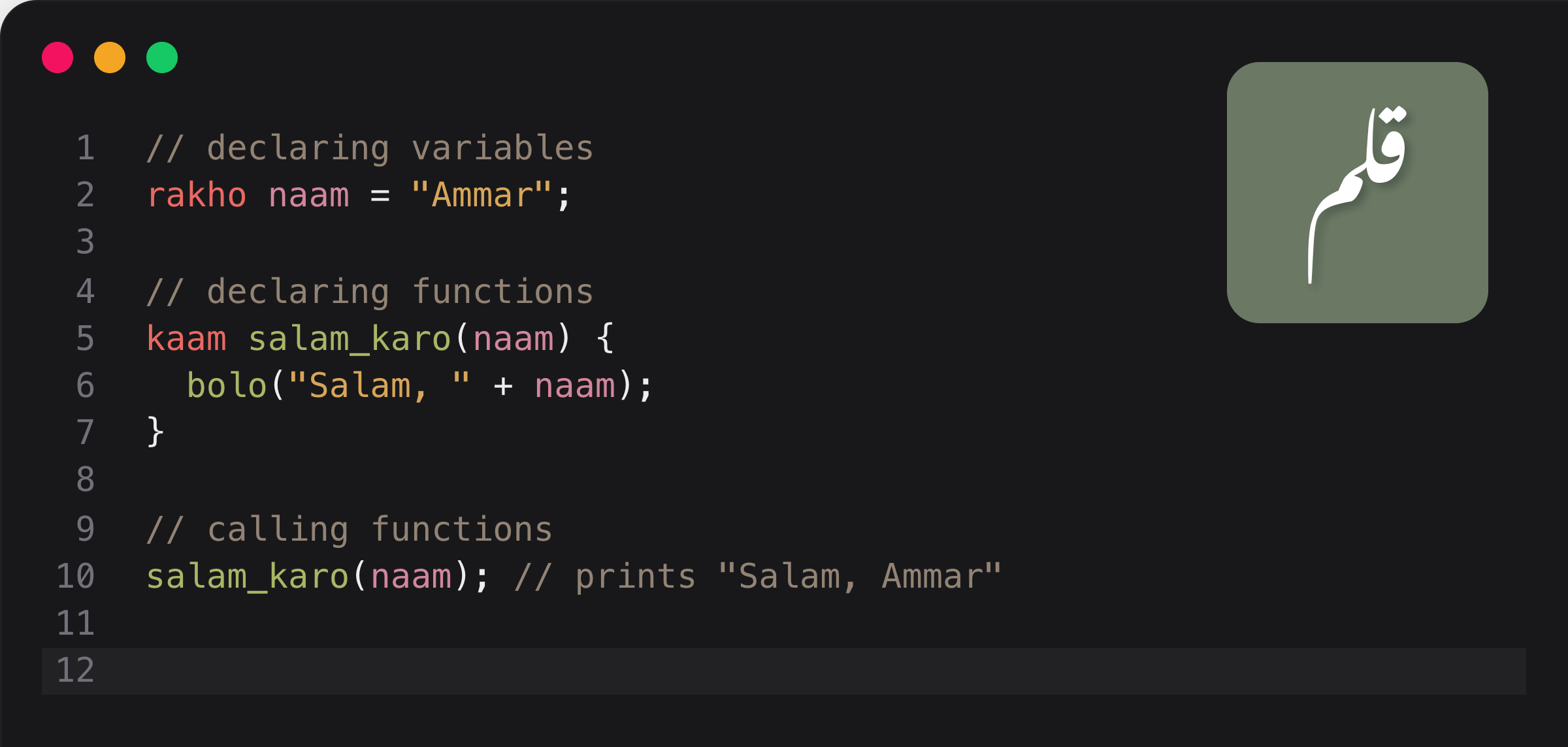Click the 'kaam' keyword on line 5

pyautogui.click(x=186, y=338)
